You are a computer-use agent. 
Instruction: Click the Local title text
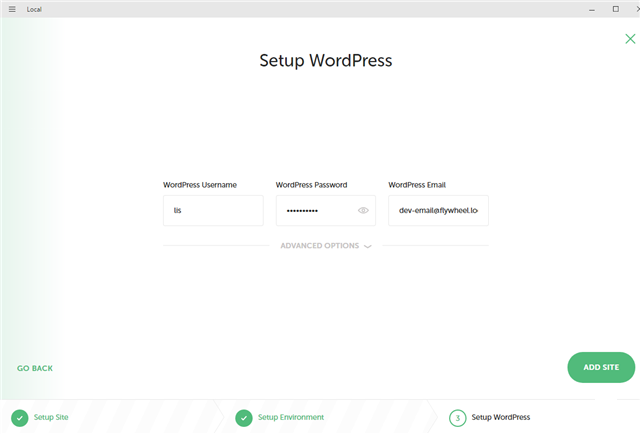(34, 9)
